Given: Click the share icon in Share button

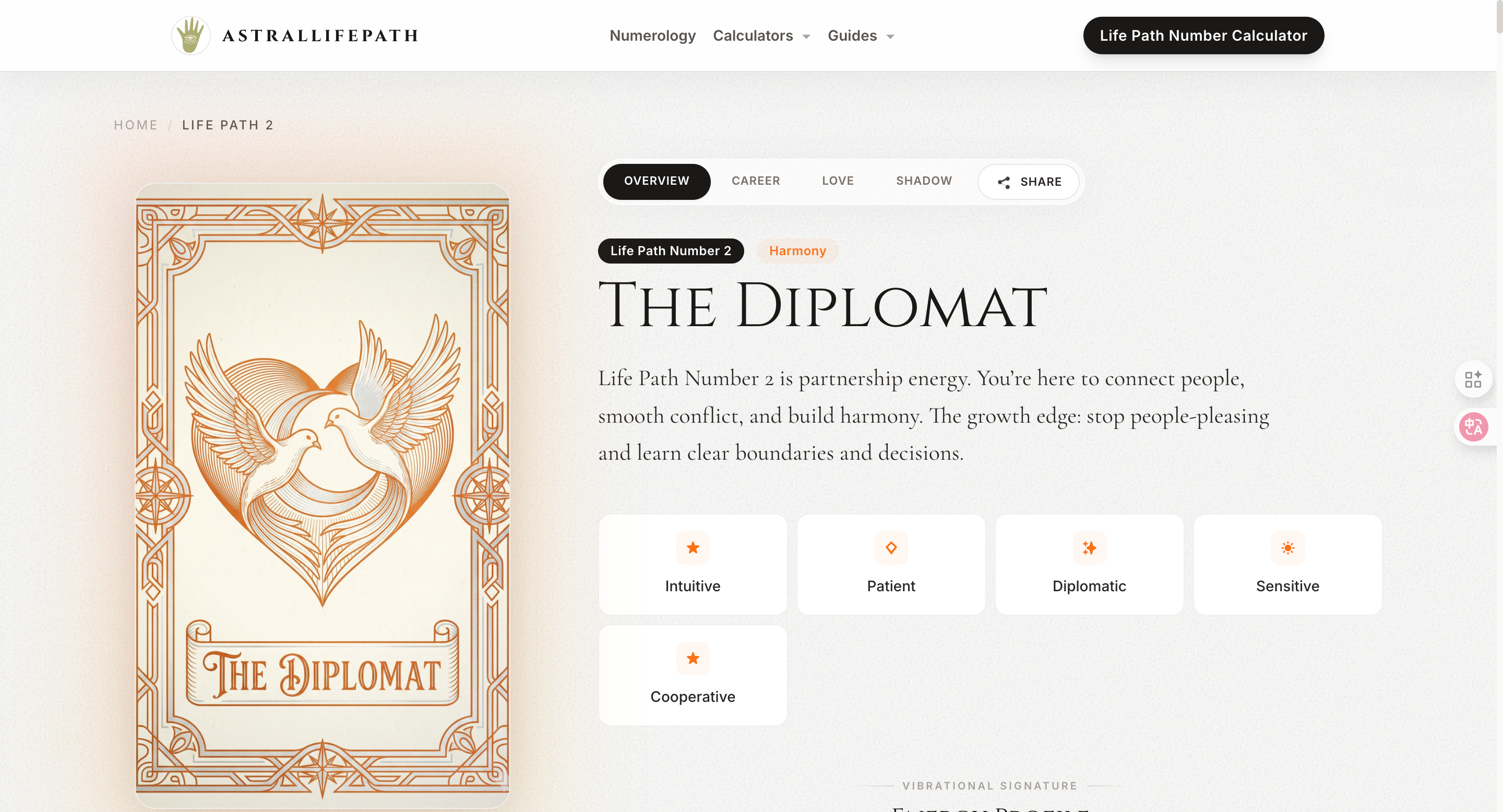Looking at the screenshot, I should click(1004, 182).
